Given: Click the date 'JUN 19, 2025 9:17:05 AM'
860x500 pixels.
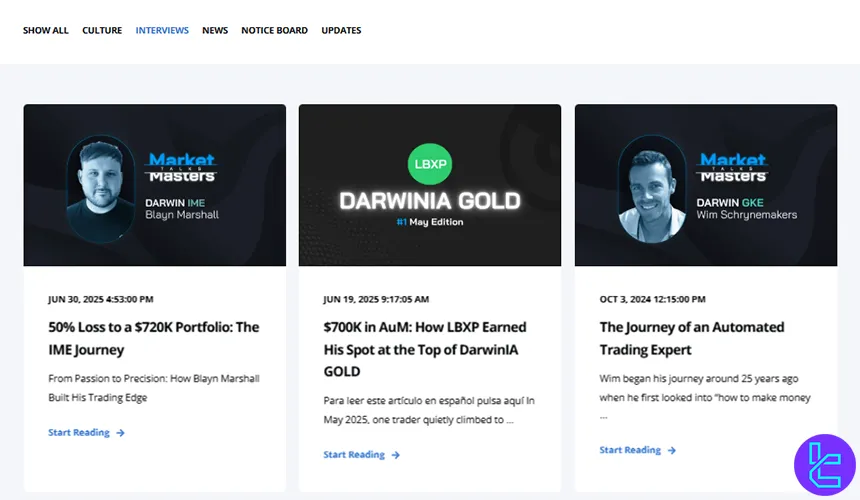Looking at the screenshot, I should [376, 299].
